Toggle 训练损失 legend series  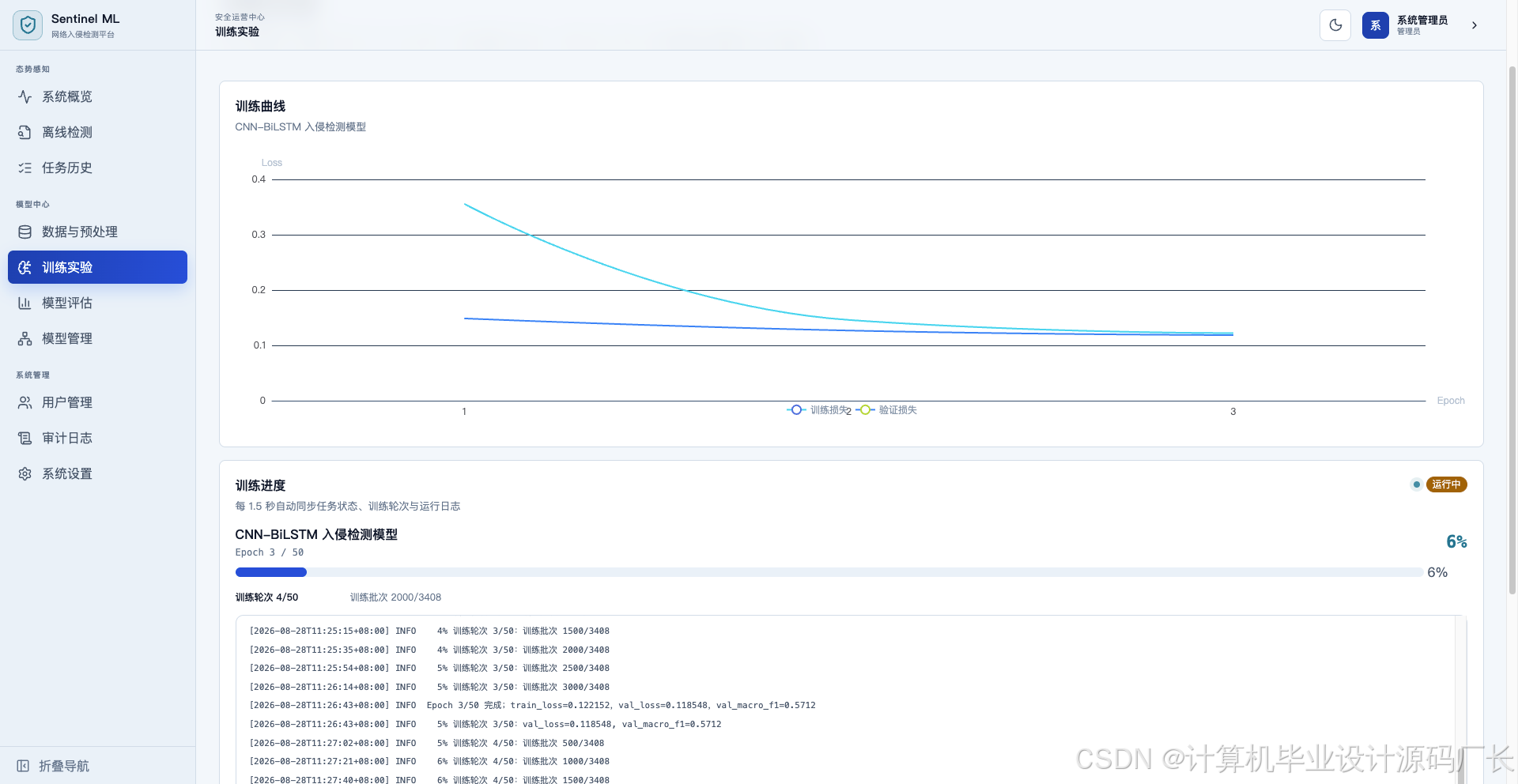coord(818,410)
